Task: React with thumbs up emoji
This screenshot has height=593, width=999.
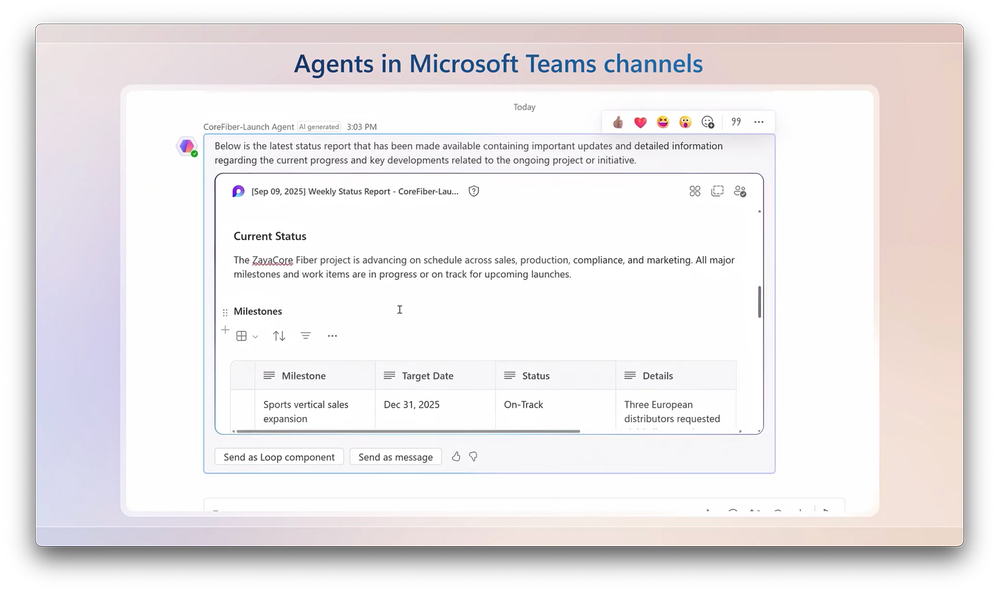Action: 617,122
